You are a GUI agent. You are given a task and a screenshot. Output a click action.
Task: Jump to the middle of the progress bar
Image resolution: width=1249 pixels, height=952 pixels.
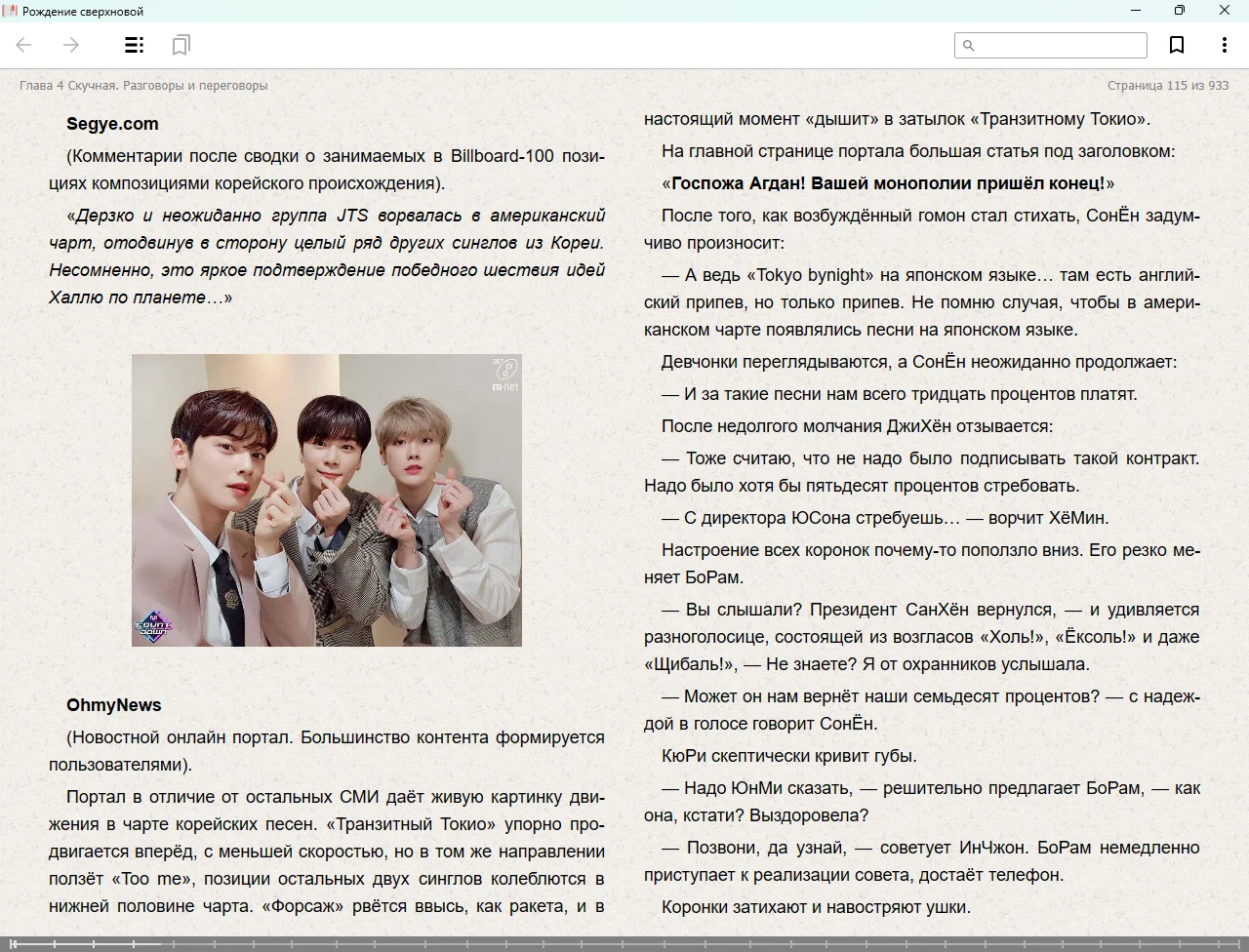tap(624, 943)
